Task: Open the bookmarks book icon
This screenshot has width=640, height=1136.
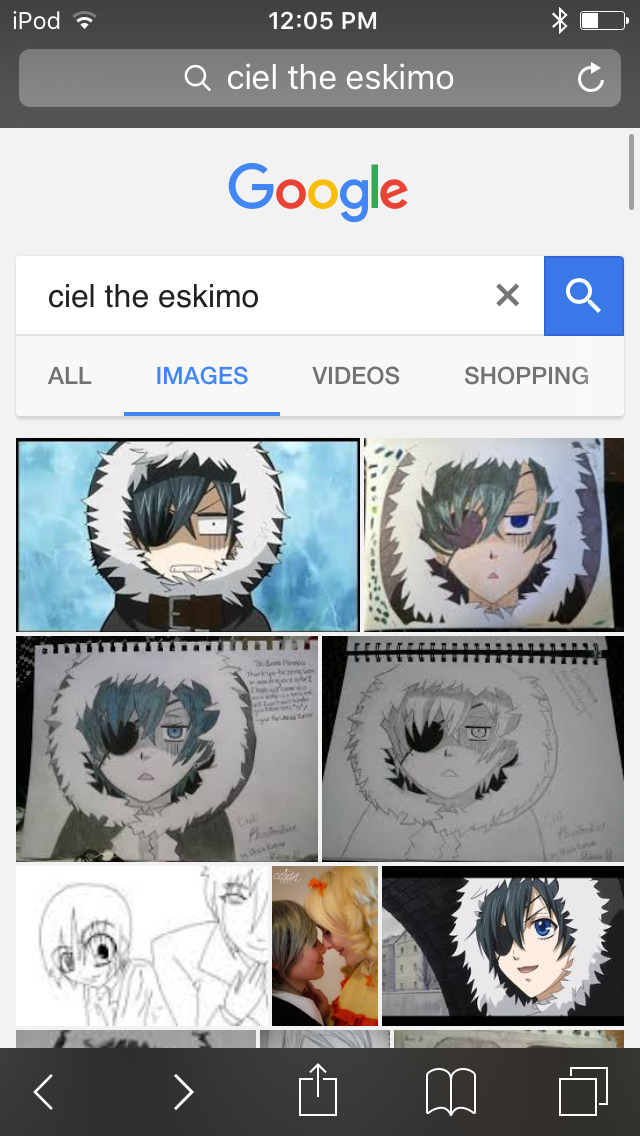Action: tap(451, 1092)
